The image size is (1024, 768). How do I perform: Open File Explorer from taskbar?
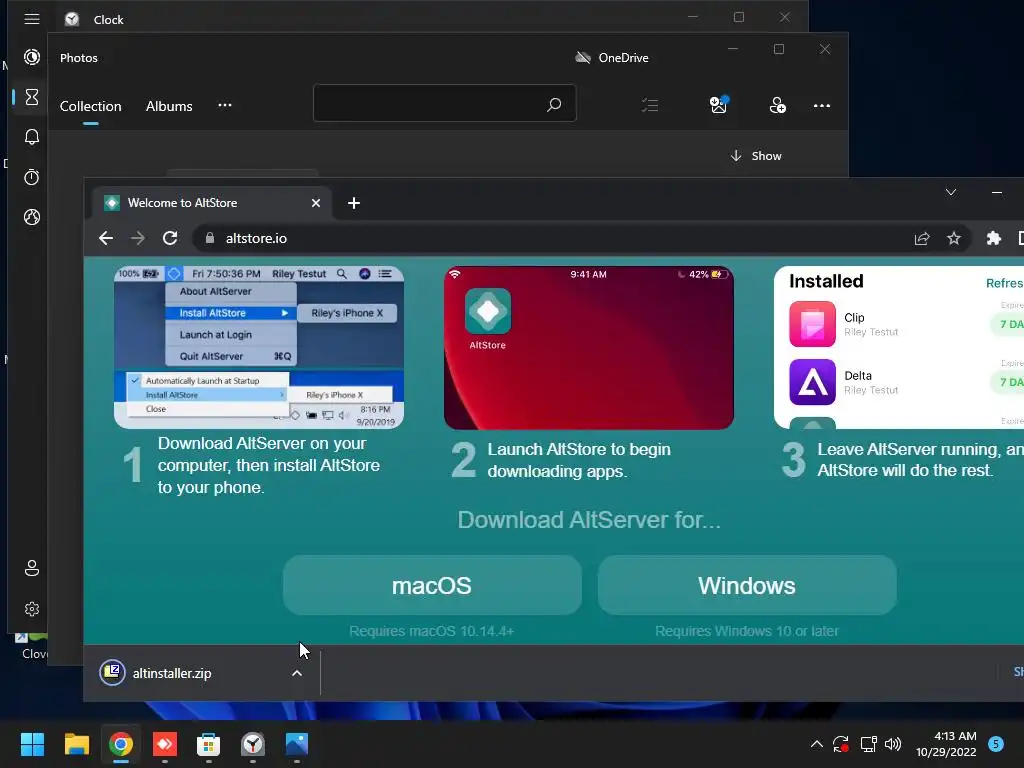[x=76, y=744]
